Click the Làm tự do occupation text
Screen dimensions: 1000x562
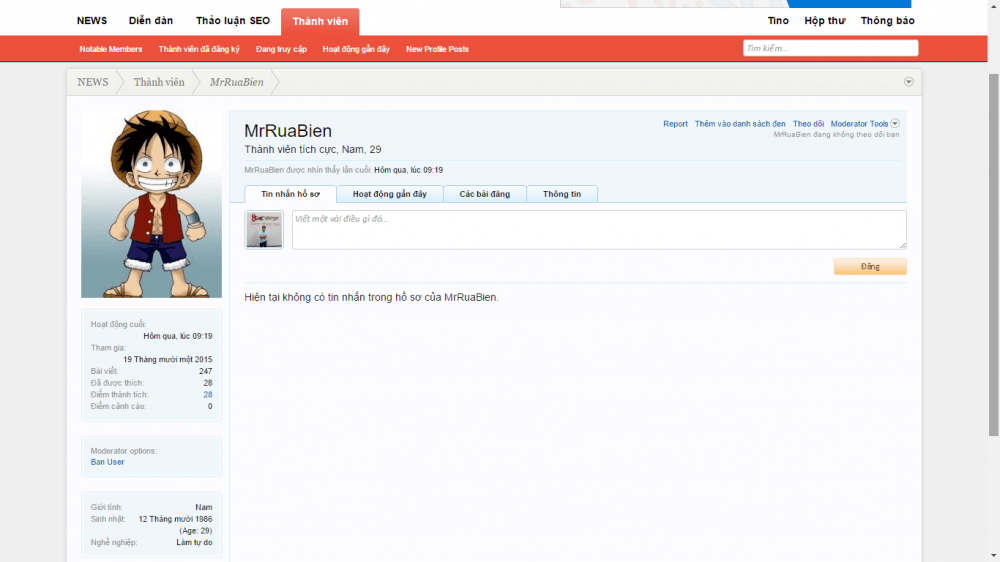195,543
